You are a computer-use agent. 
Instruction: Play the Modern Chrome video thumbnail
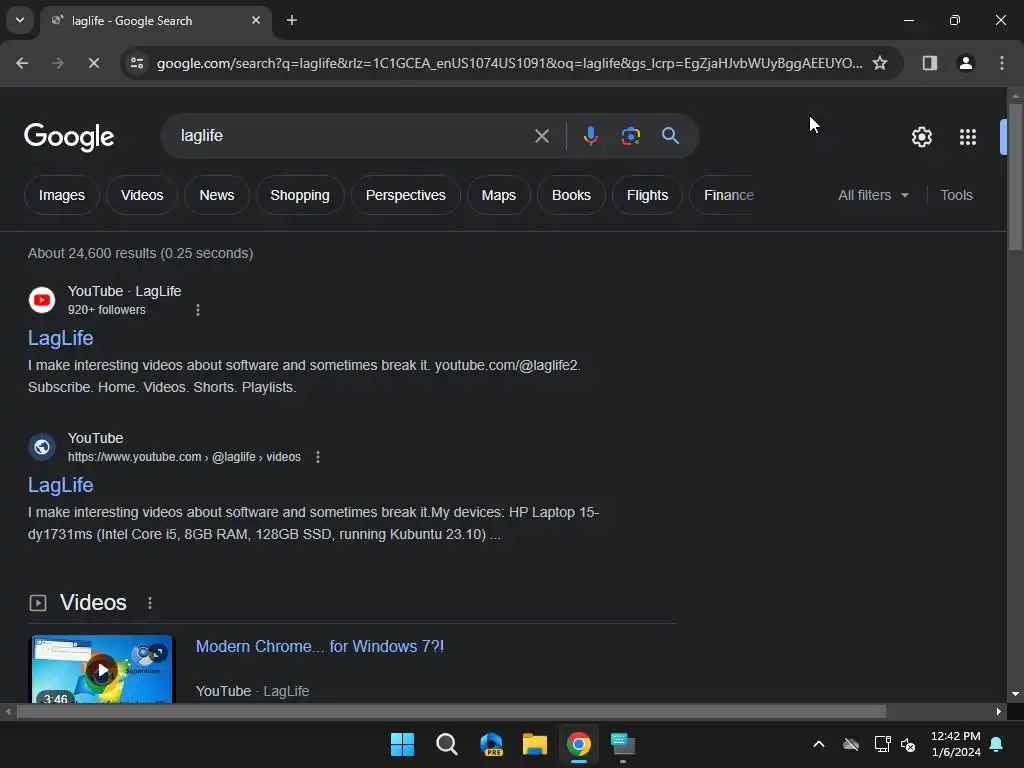coord(102,669)
